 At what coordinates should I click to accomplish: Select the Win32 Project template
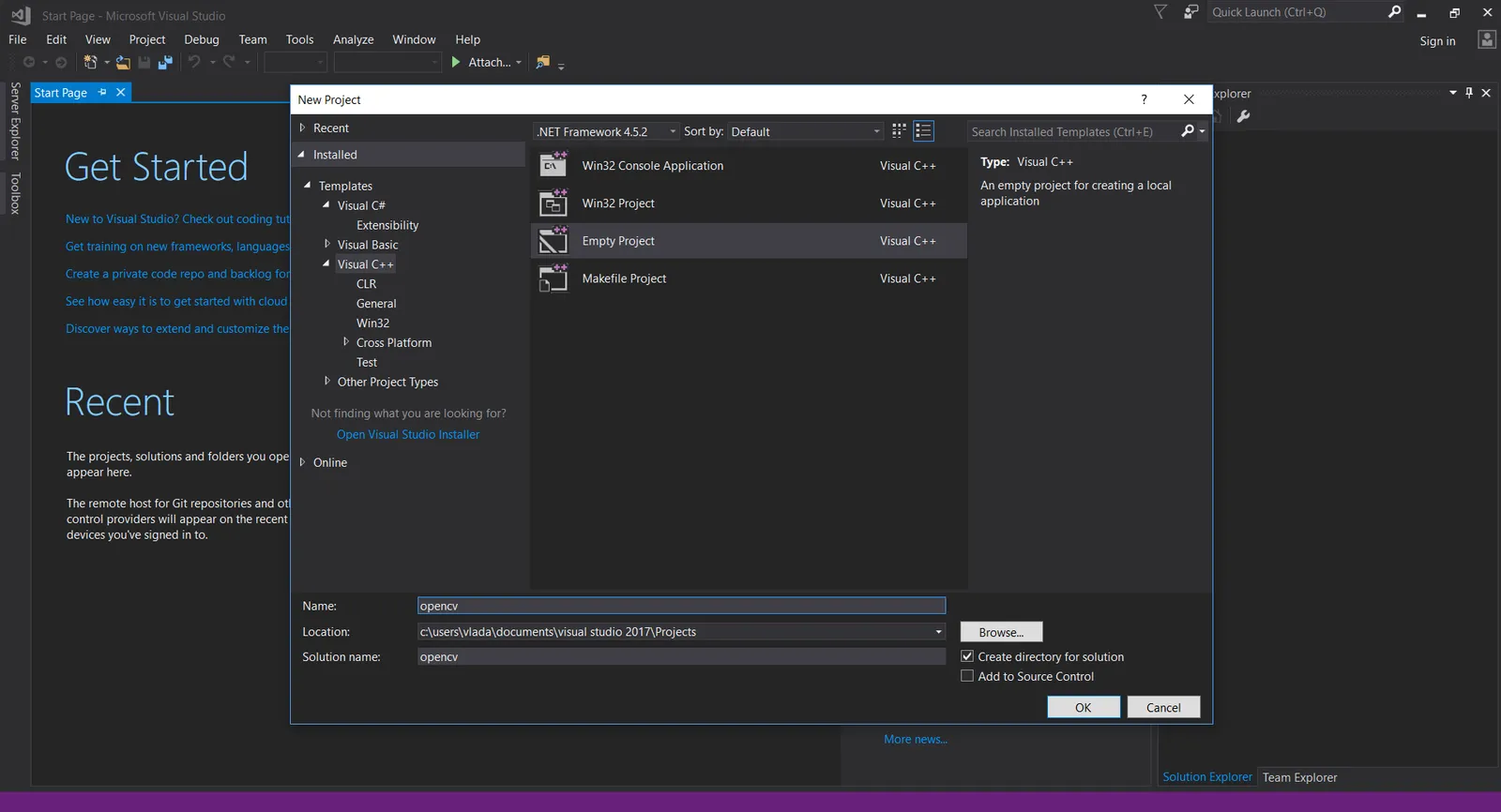749,203
